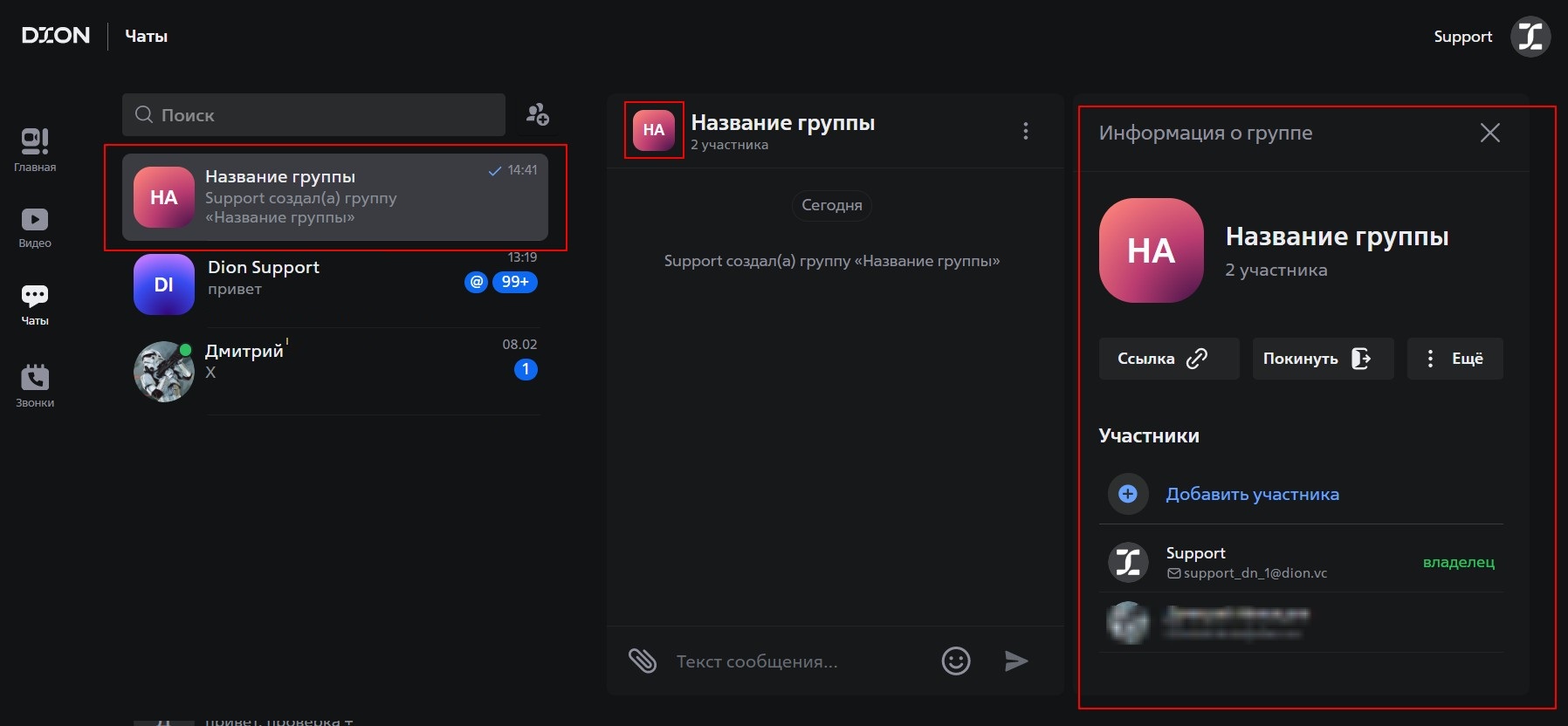Open the Главная section in sidebar
This screenshot has height=726, width=1568.
[x=35, y=149]
